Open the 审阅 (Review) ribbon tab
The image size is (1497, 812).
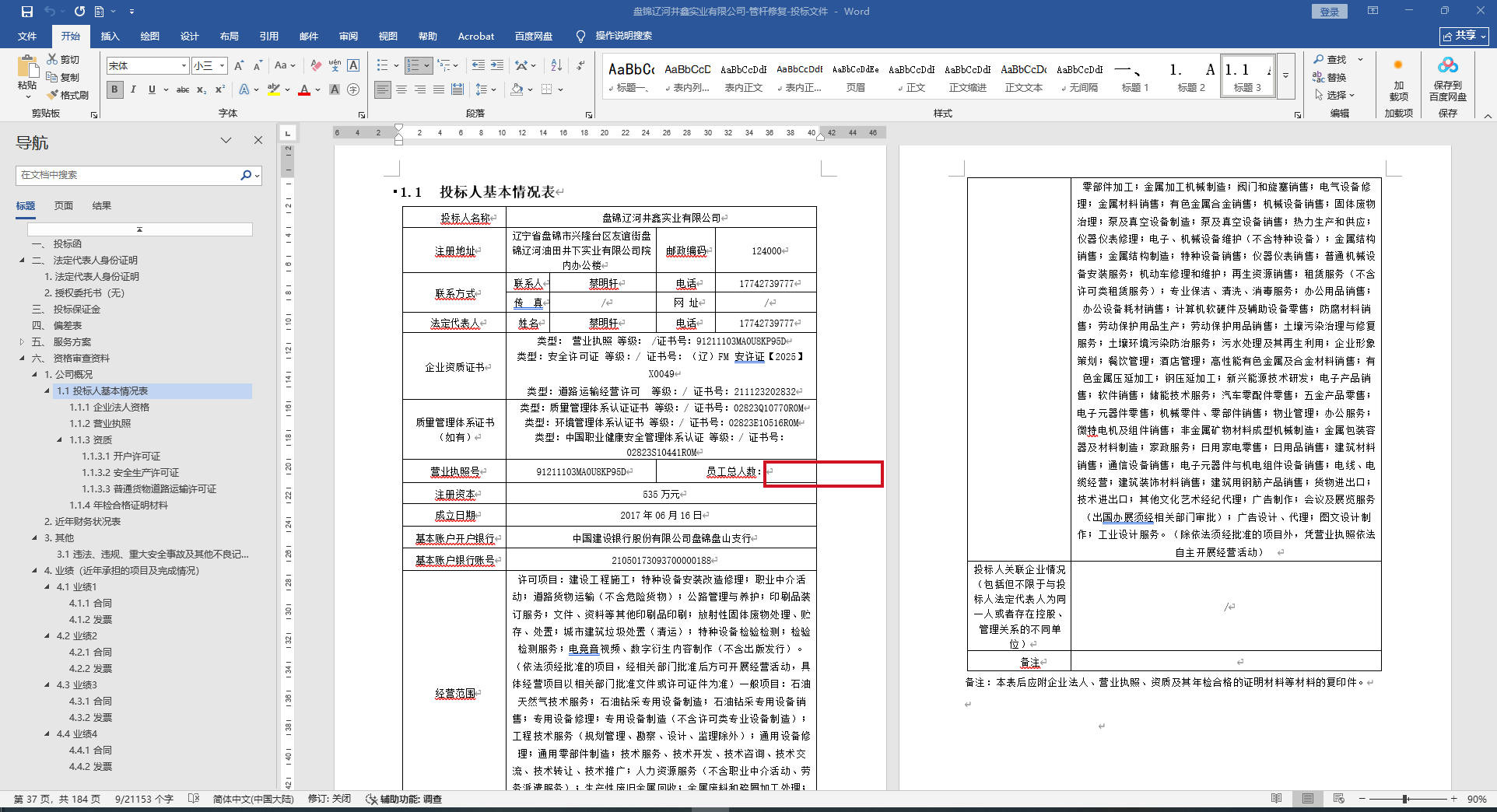coord(348,36)
